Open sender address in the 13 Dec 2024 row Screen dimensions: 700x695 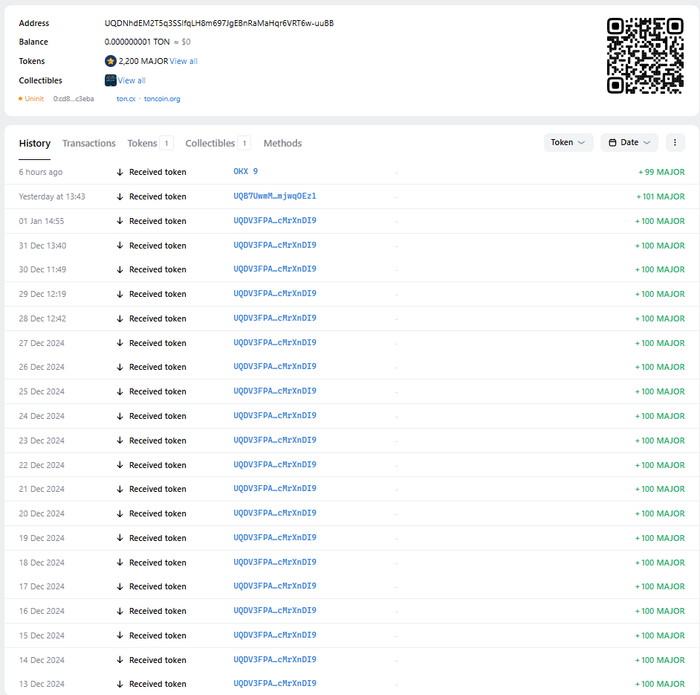[x=275, y=683]
